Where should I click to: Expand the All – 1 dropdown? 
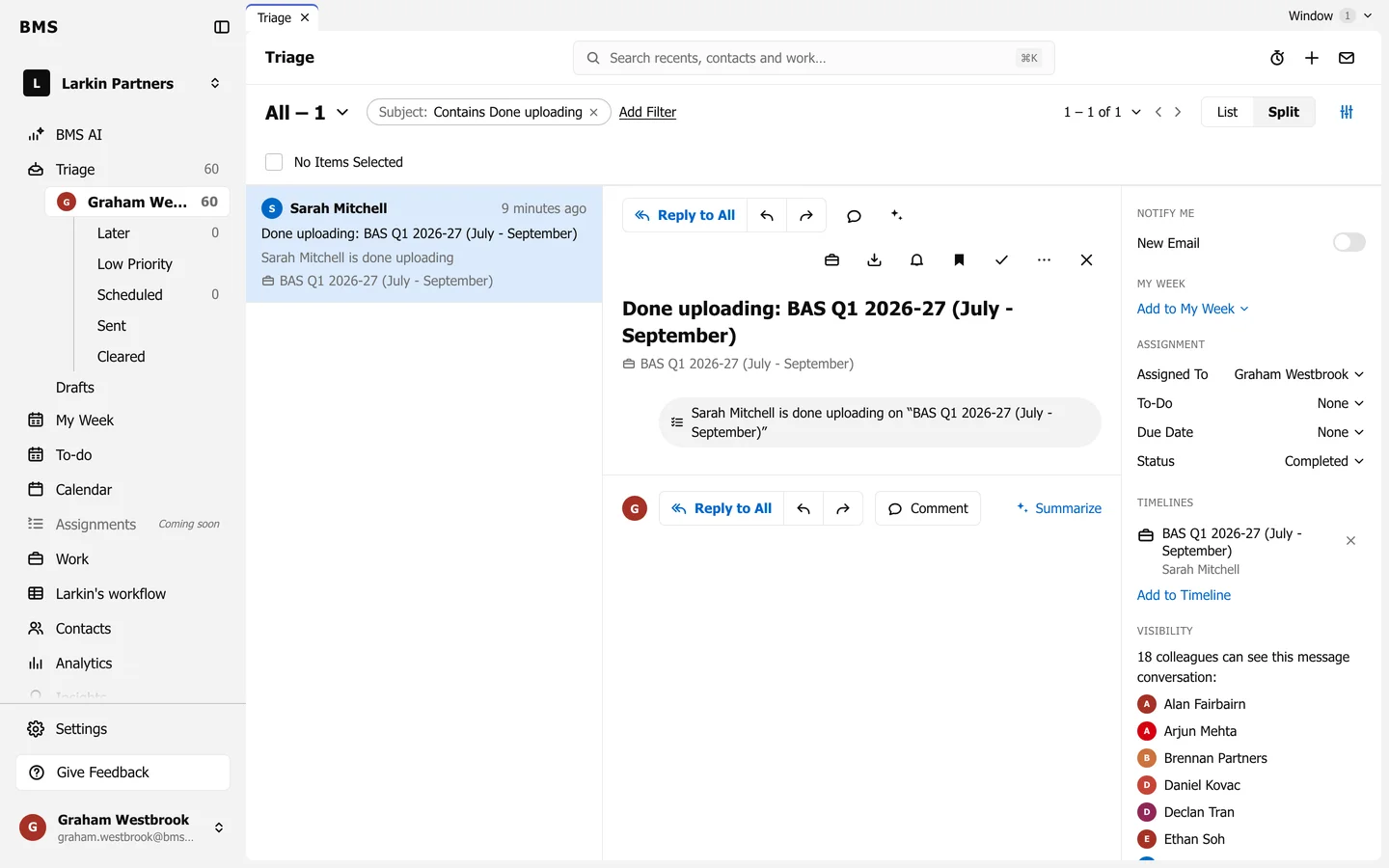point(307,113)
